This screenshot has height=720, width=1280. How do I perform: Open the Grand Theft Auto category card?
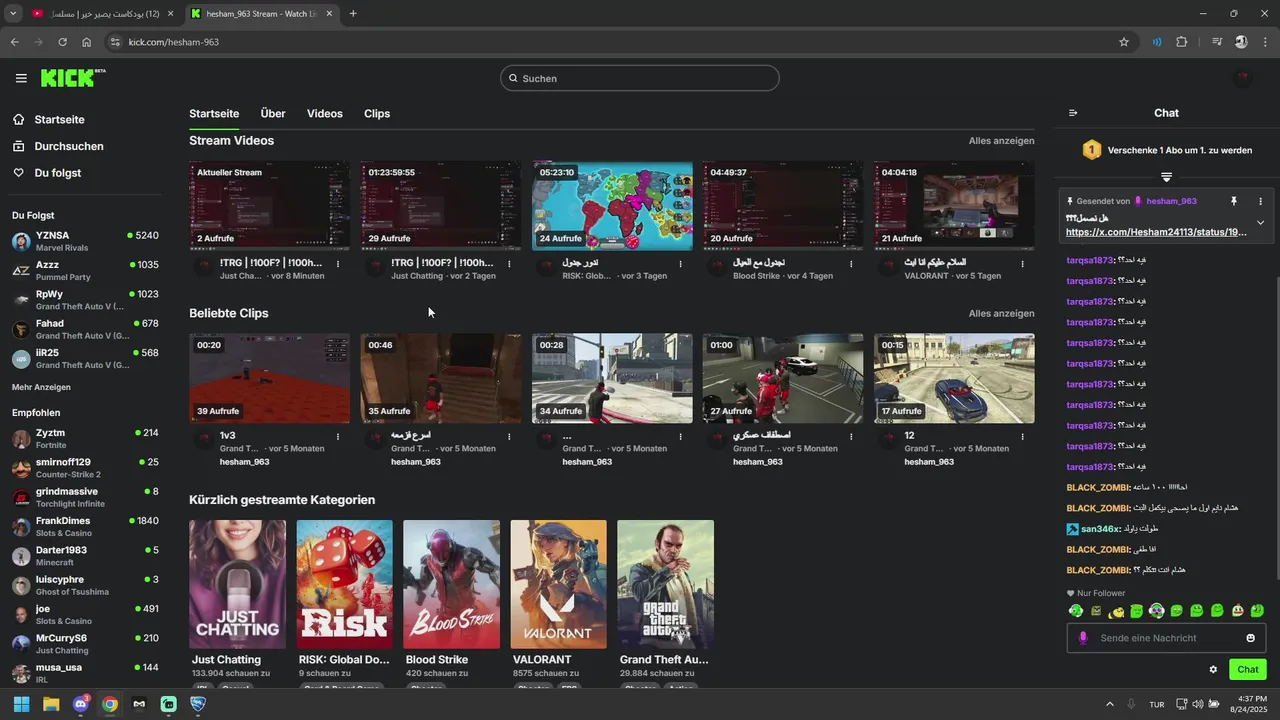tap(665, 584)
